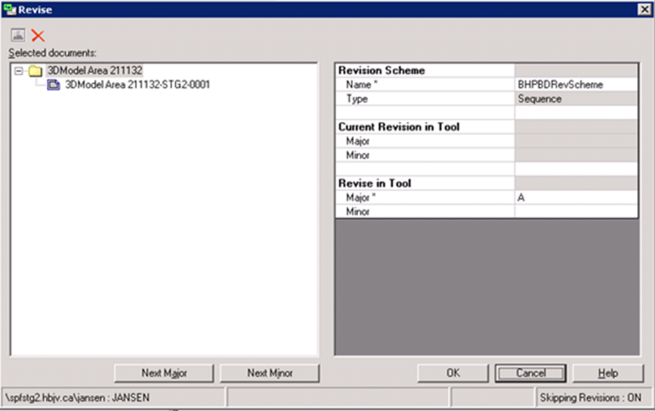Click the Revise window title bar icon
The height and width of the screenshot is (411, 655).
9,8
